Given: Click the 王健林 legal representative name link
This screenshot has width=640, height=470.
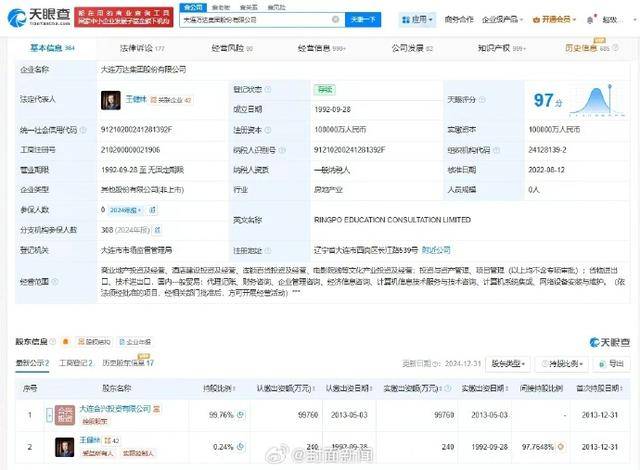Looking at the screenshot, I should point(134,99).
